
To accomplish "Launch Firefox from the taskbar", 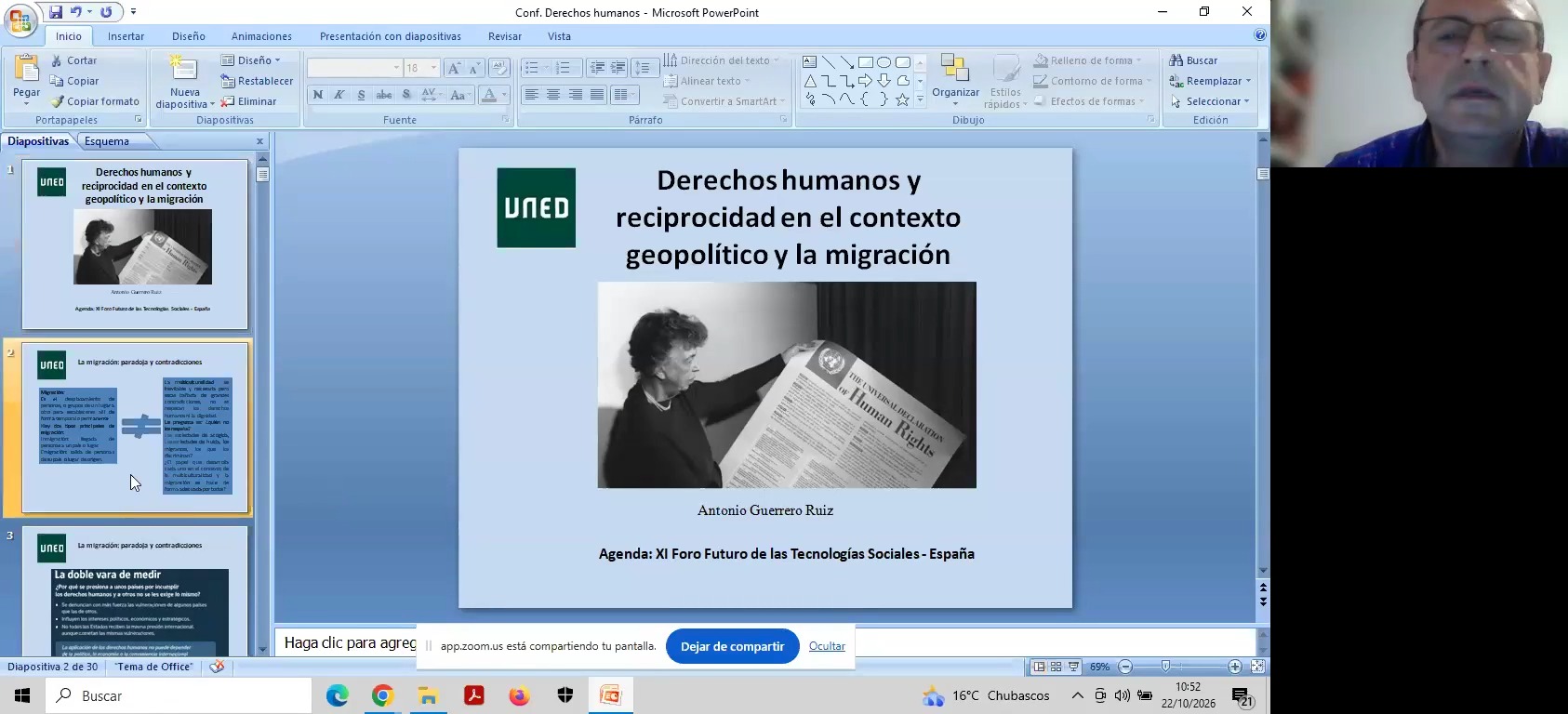I will [519, 695].
